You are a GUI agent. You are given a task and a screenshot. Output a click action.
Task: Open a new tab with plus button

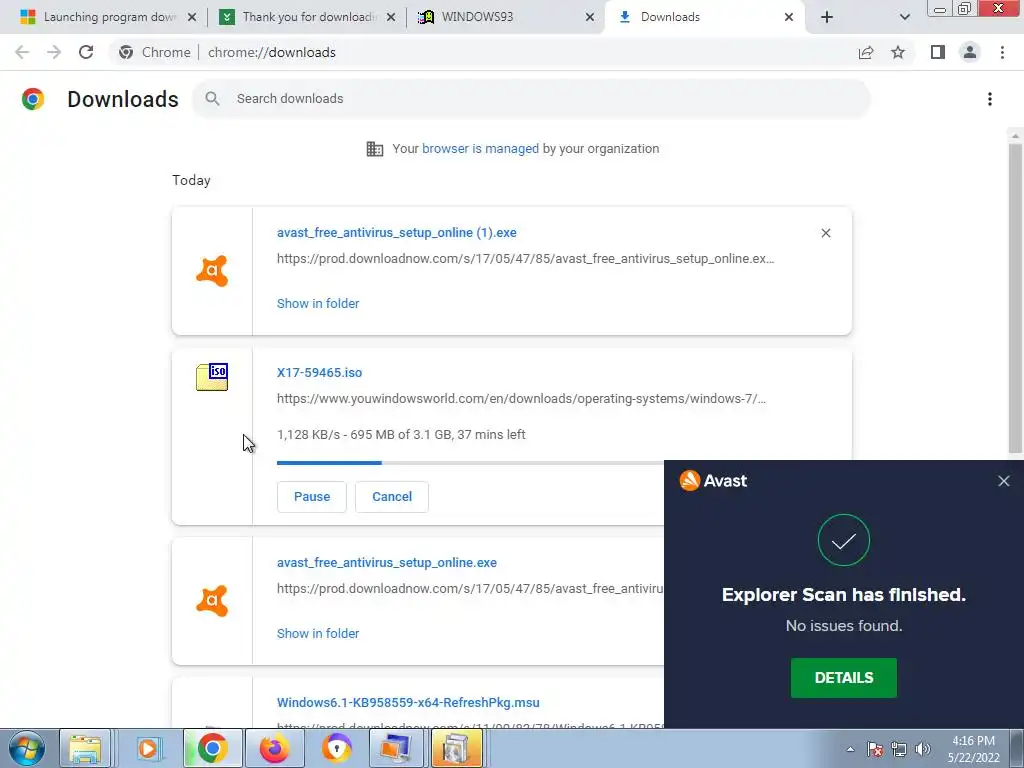[x=827, y=17]
